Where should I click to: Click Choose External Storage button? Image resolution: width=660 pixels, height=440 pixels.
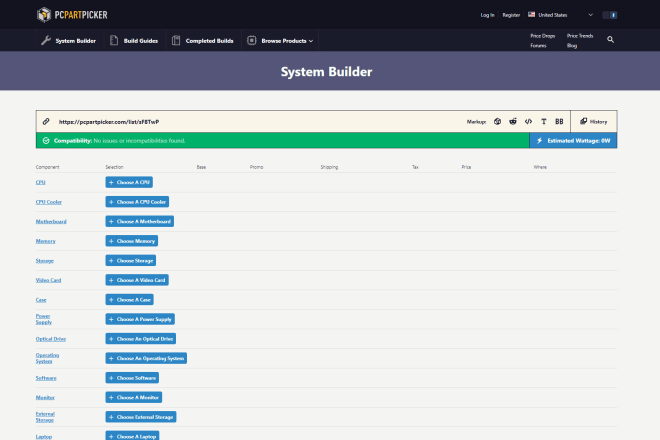click(x=141, y=417)
